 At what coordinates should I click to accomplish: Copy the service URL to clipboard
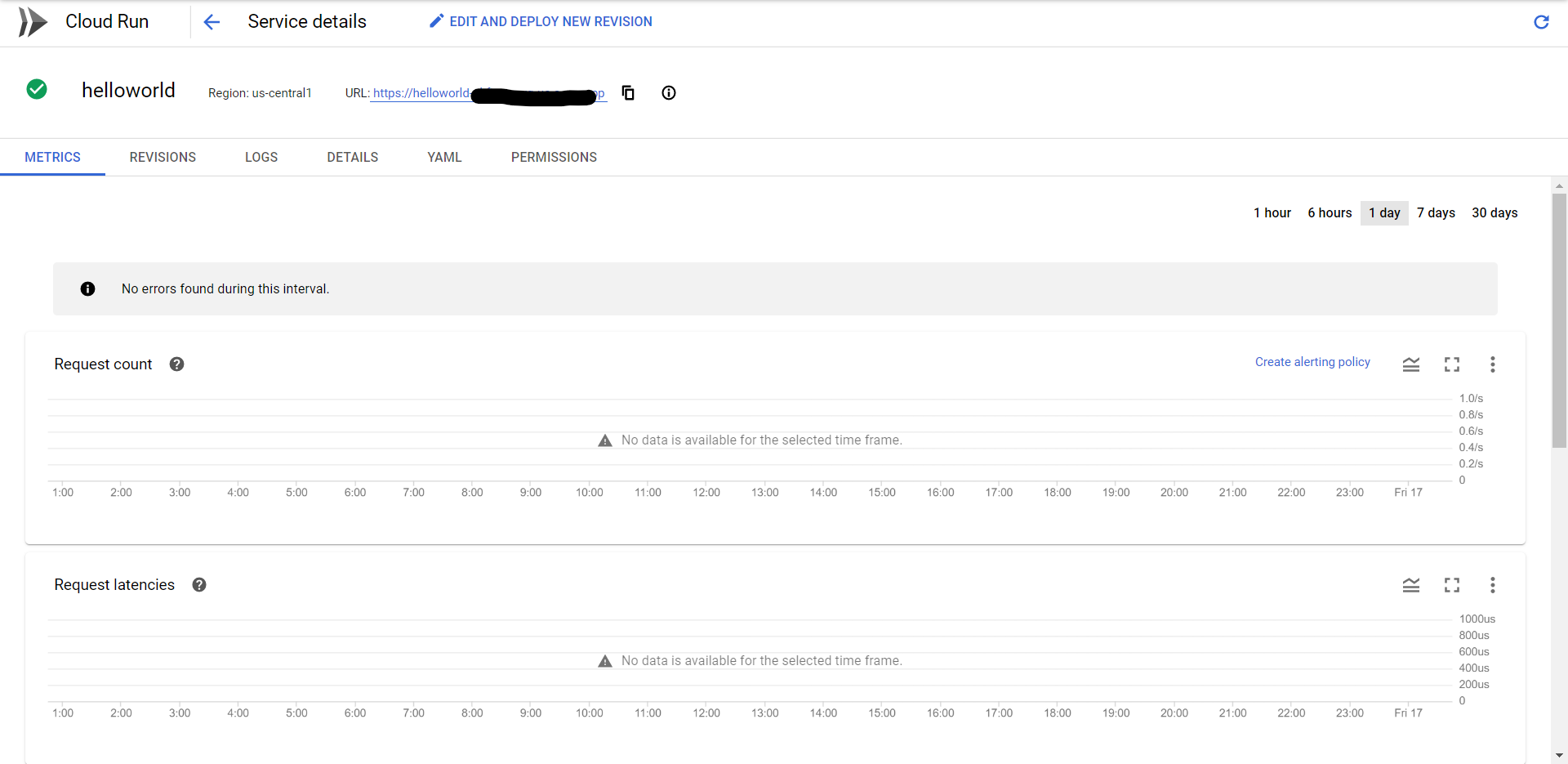628,92
